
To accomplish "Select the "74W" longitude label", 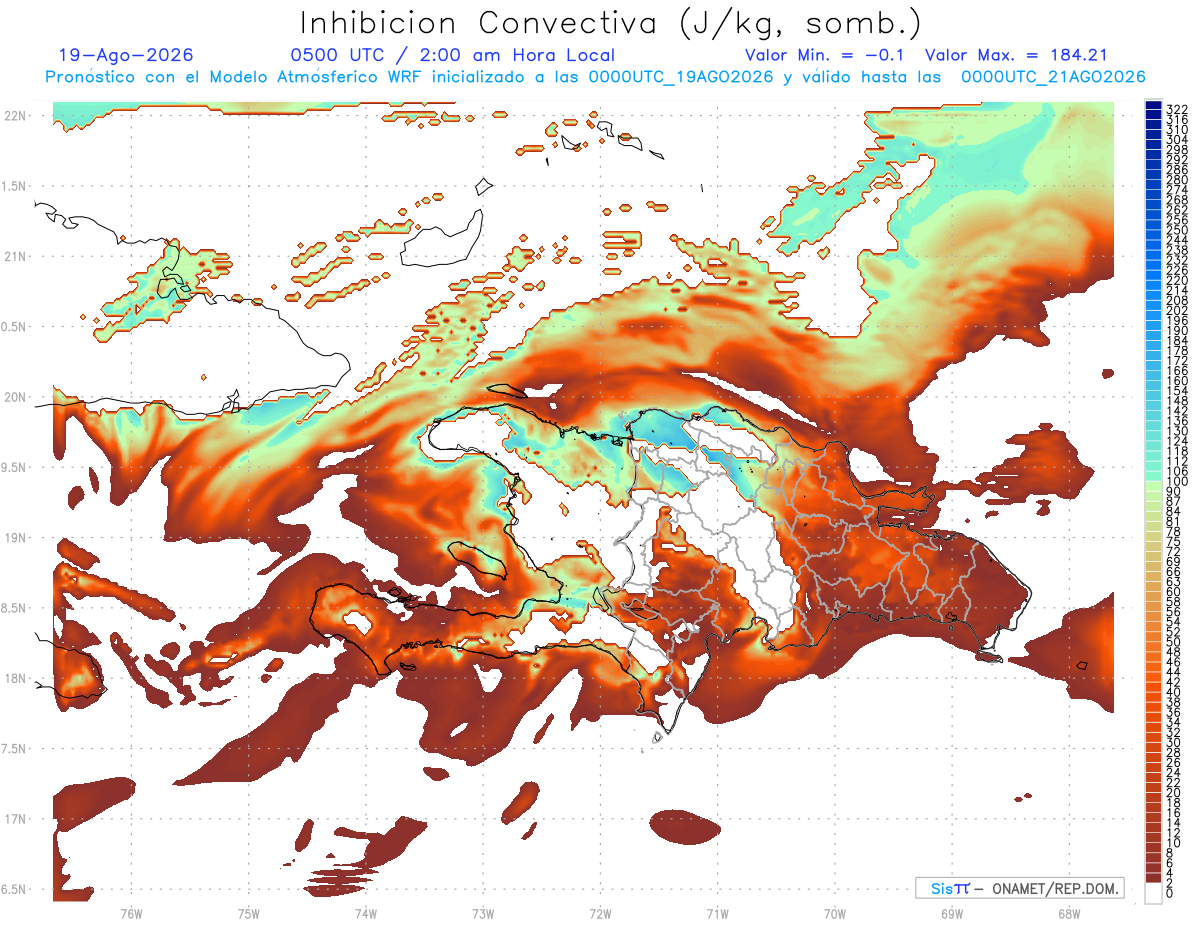I will tap(366, 913).
